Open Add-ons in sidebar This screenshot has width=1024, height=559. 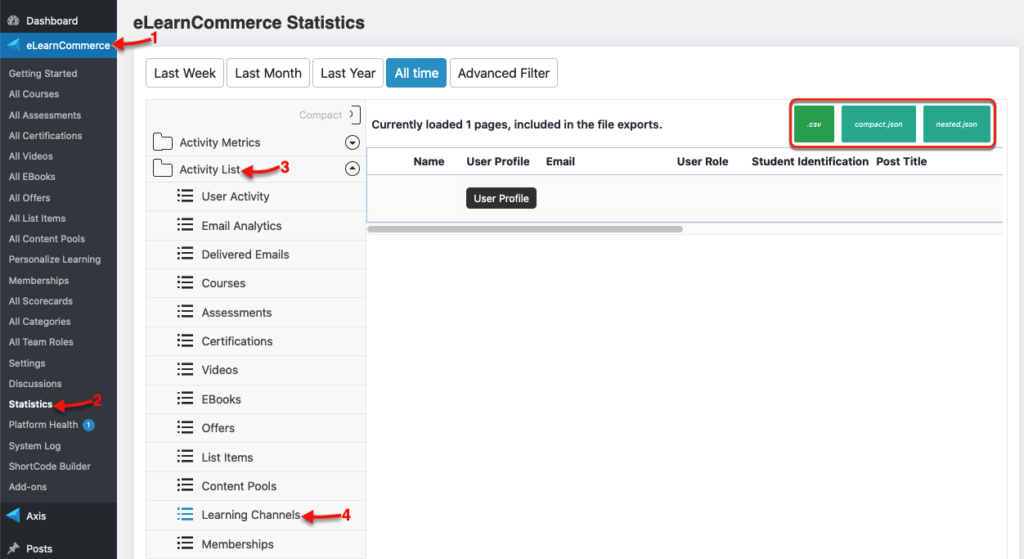tap(27, 487)
